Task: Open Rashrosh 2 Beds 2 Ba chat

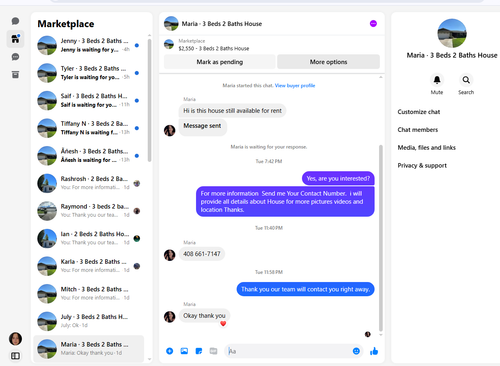Action: [x=89, y=183]
